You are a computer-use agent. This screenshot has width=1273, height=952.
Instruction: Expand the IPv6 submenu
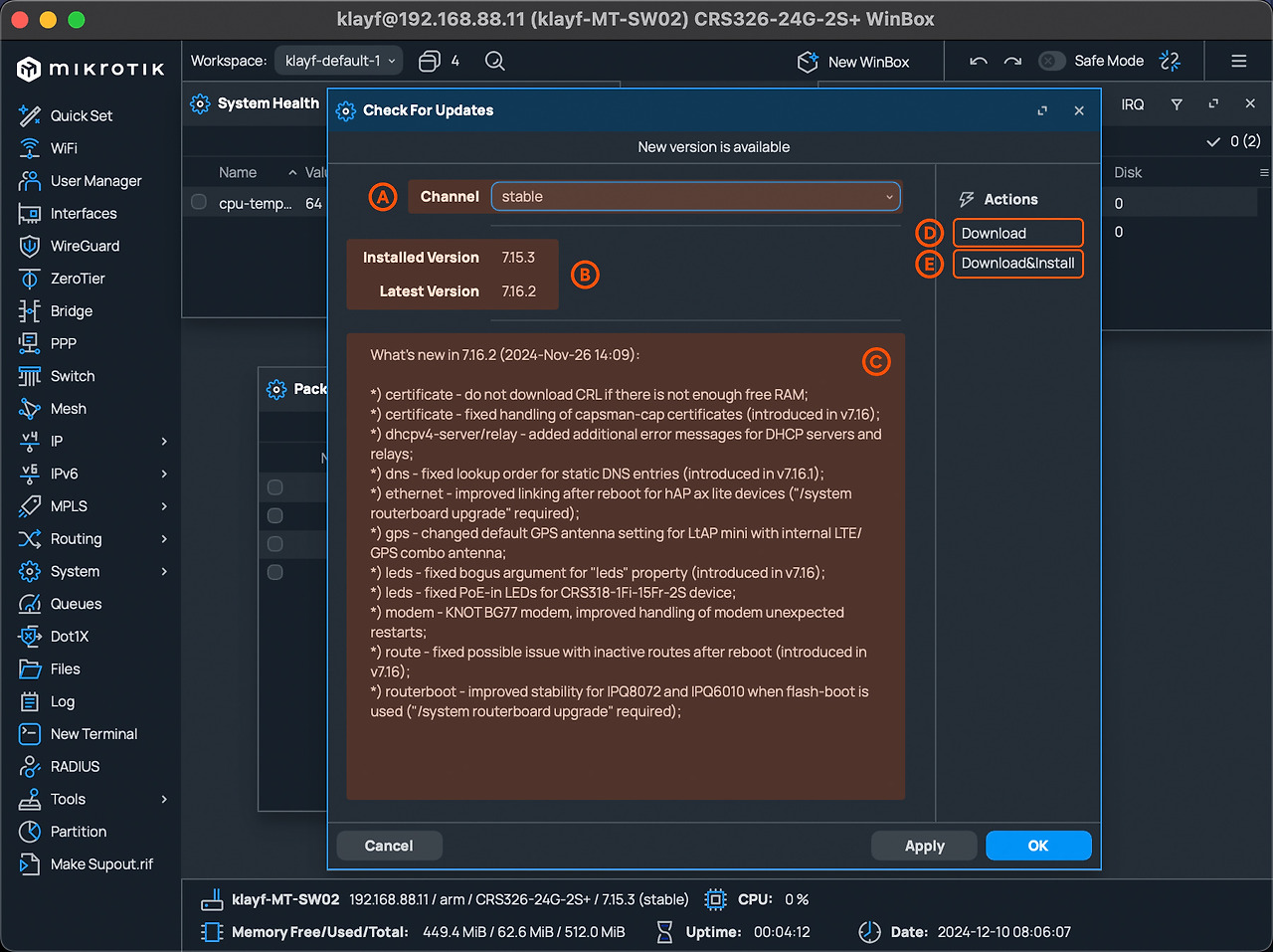pos(164,474)
